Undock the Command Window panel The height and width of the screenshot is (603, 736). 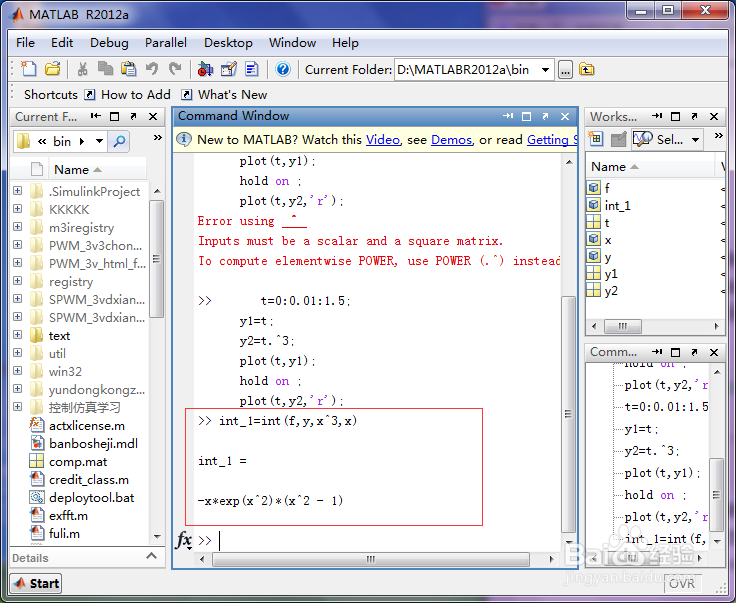tap(545, 116)
